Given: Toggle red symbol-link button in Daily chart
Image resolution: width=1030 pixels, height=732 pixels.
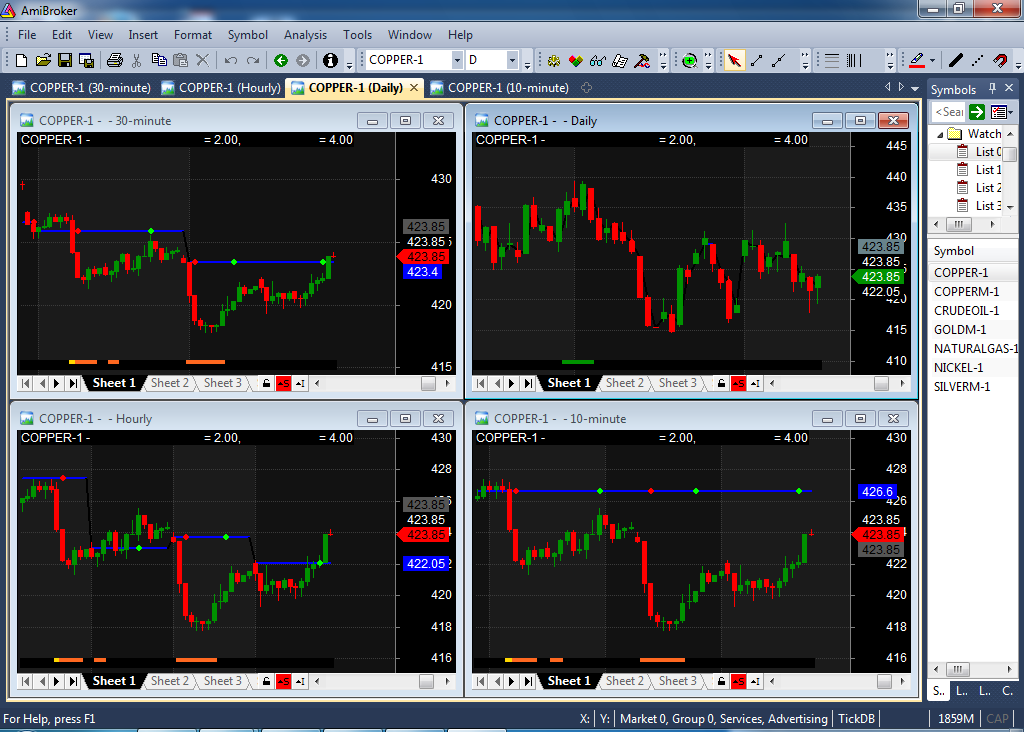Looking at the screenshot, I should coord(738,383).
